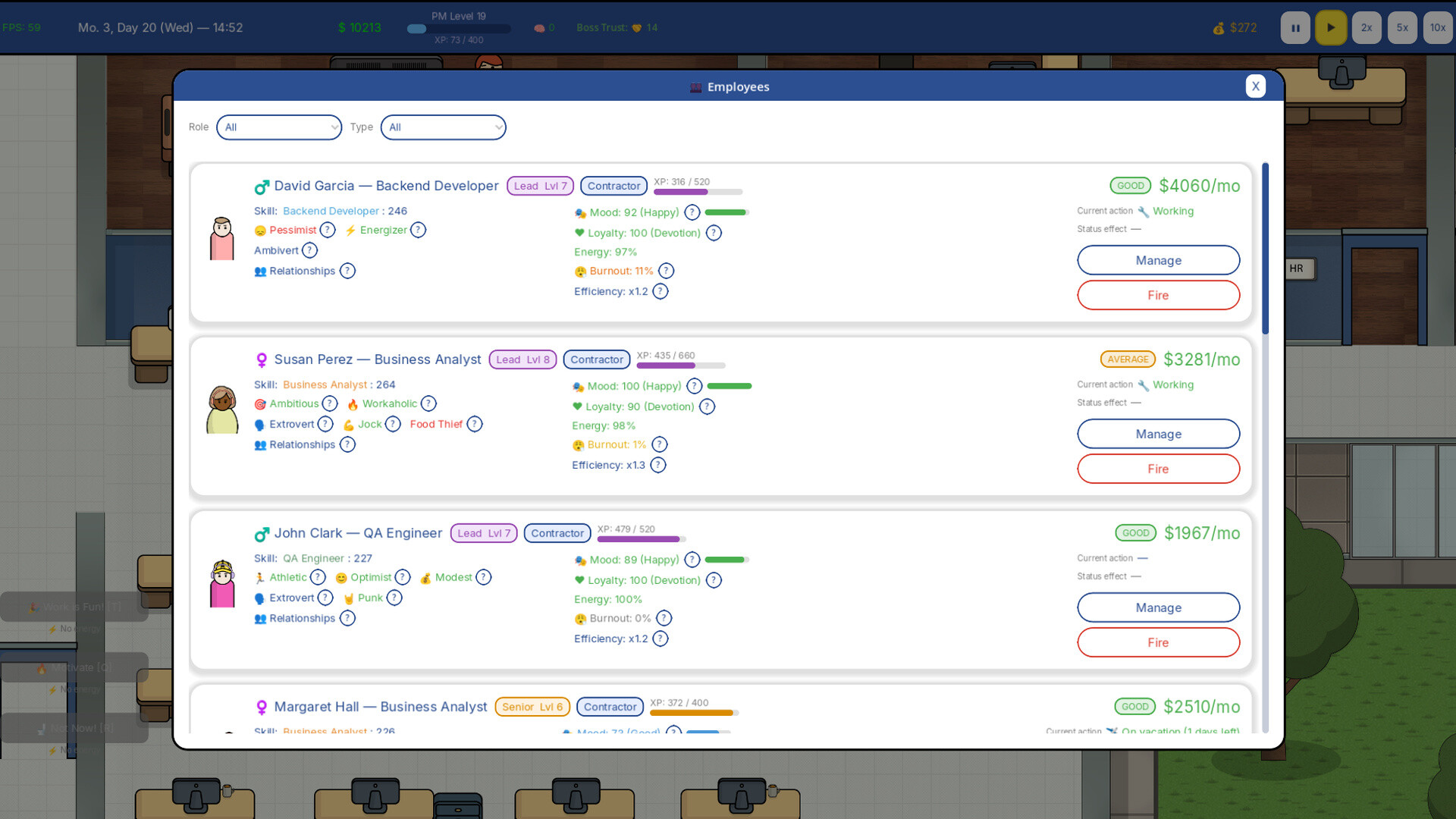Click David Garcia's Lead Lvl 7 badge
Image resolution: width=1456 pixels, height=819 pixels.
[x=540, y=186]
